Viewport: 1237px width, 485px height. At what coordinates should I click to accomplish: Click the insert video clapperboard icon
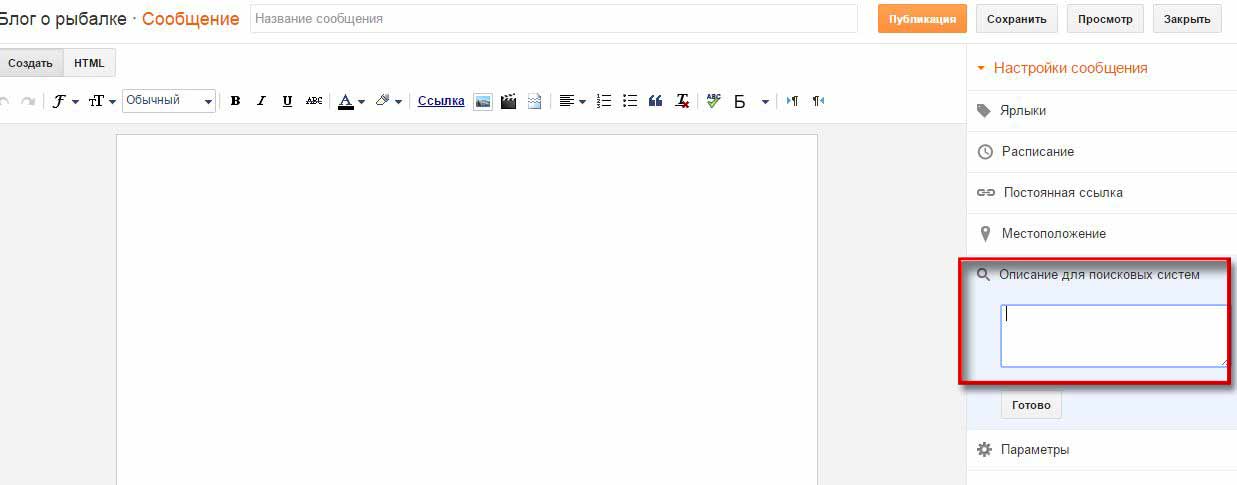click(x=509, y=101)
